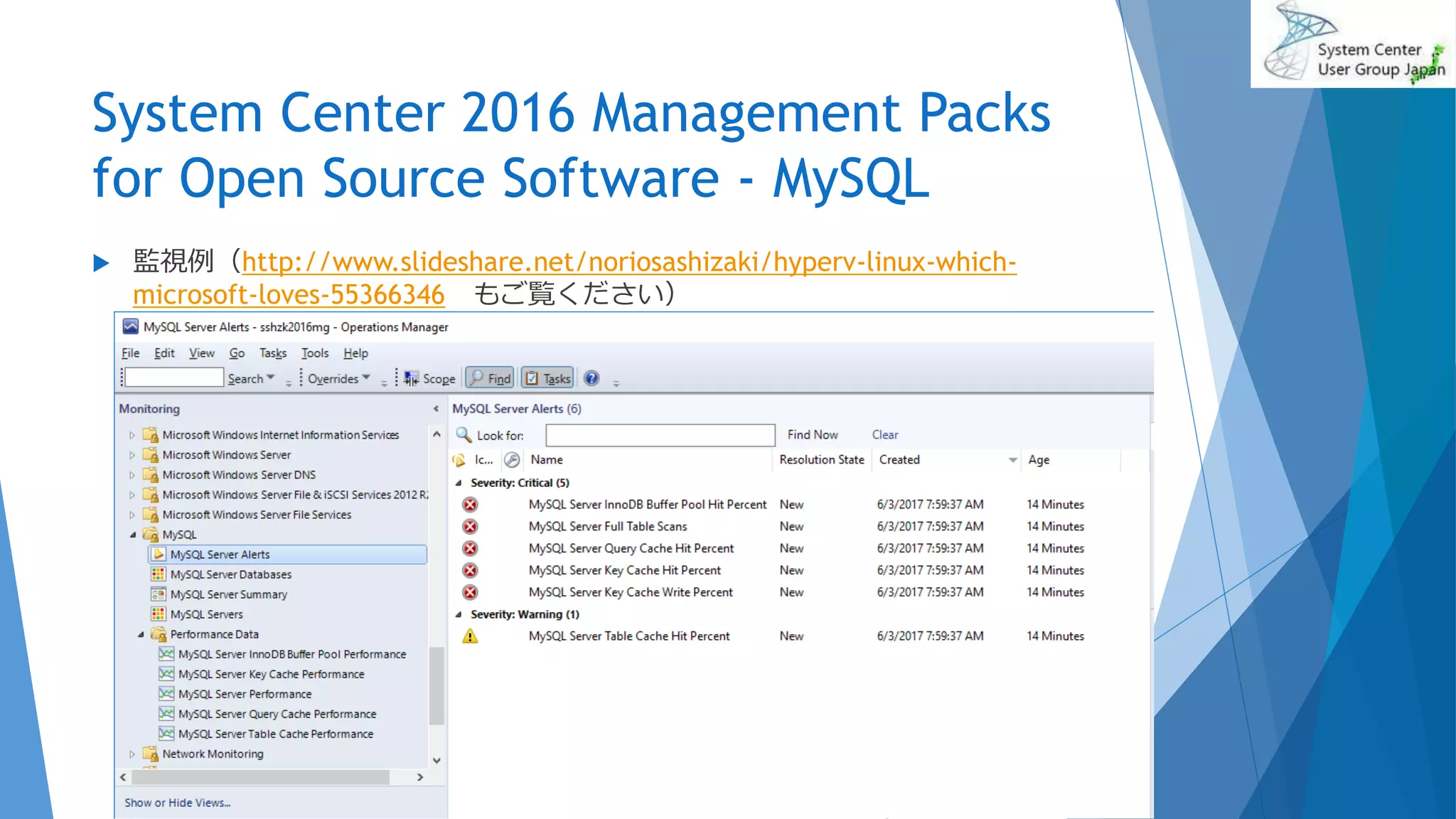This screenshot has height=819, width=1456.
Task: Click critical icon for Query Cache Hit Percent
Action: (470, 549)
